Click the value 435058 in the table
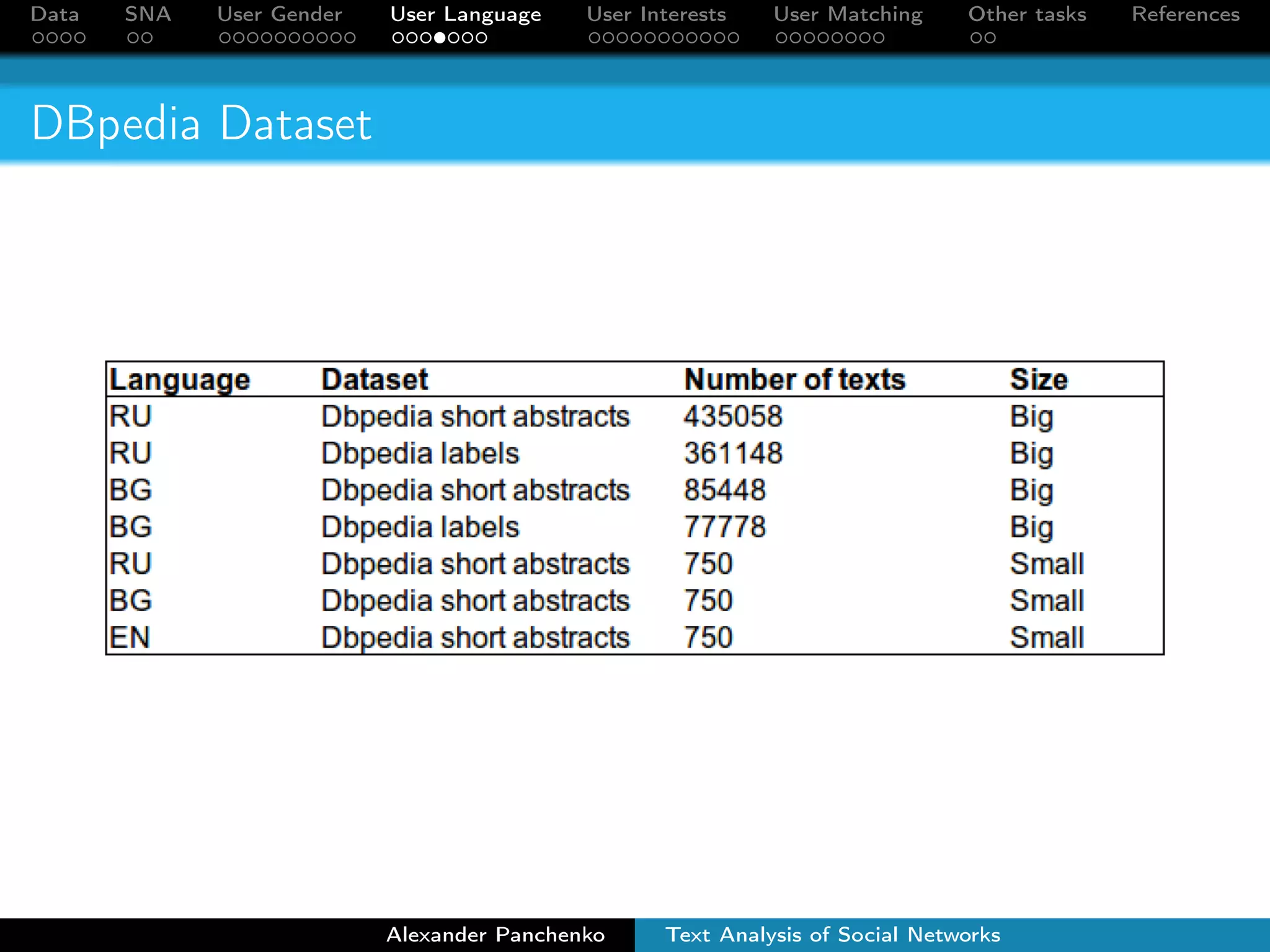Viewport: 1270px width, 952px height. click(x=733, y=416)
